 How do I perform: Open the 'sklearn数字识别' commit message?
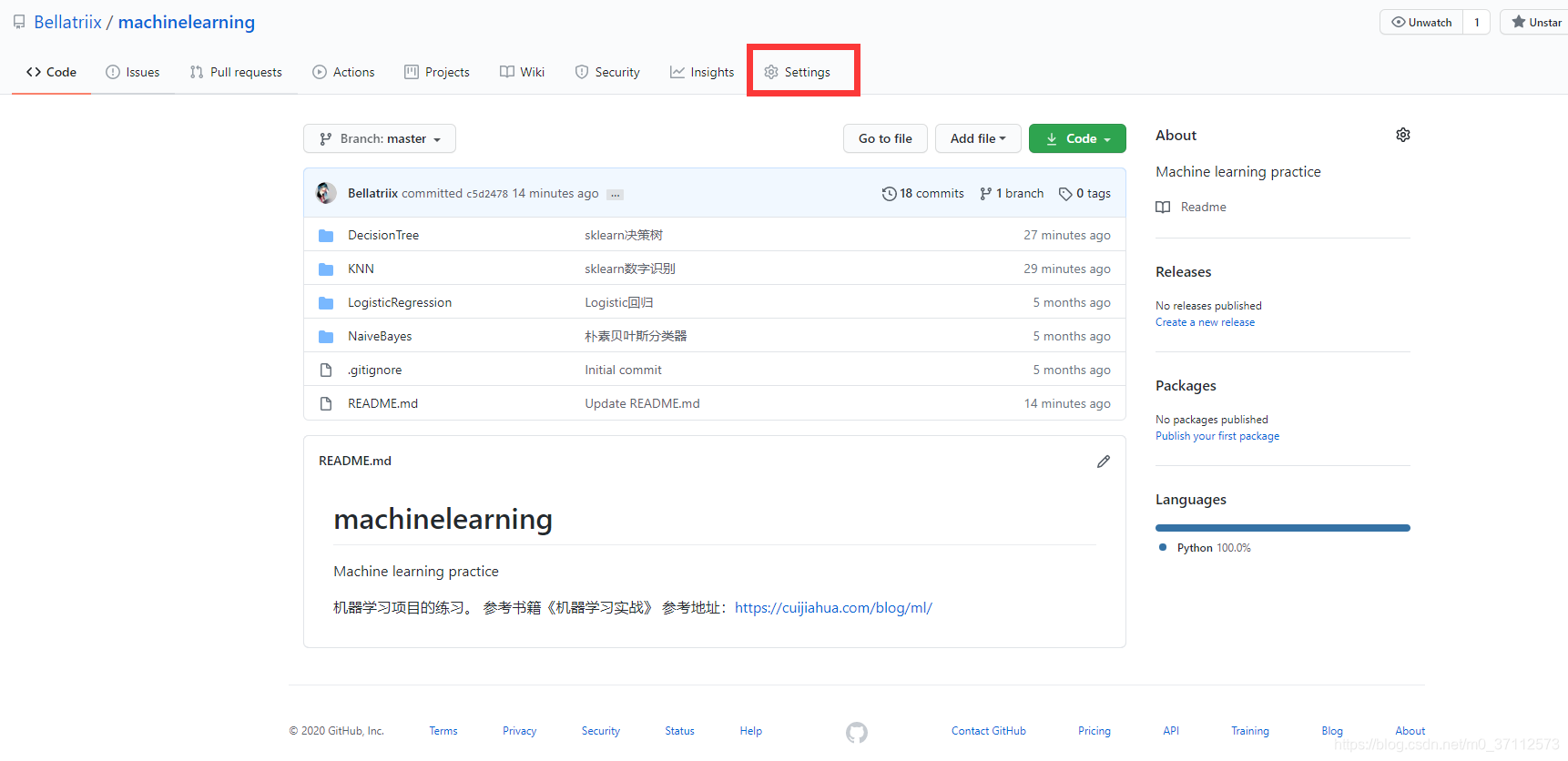pyautogui.click(x=630, y=269)
